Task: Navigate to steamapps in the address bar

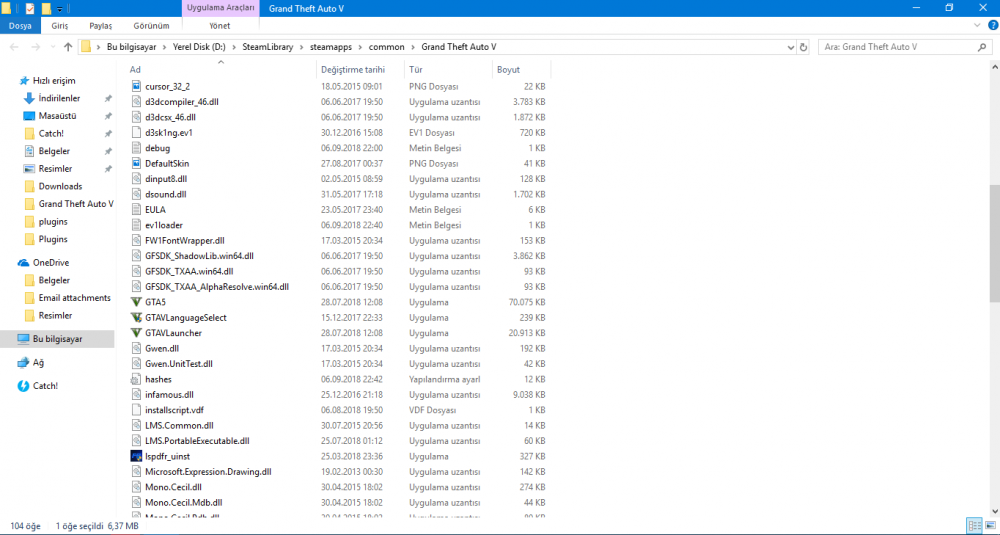Action: [x=330, y=47]
